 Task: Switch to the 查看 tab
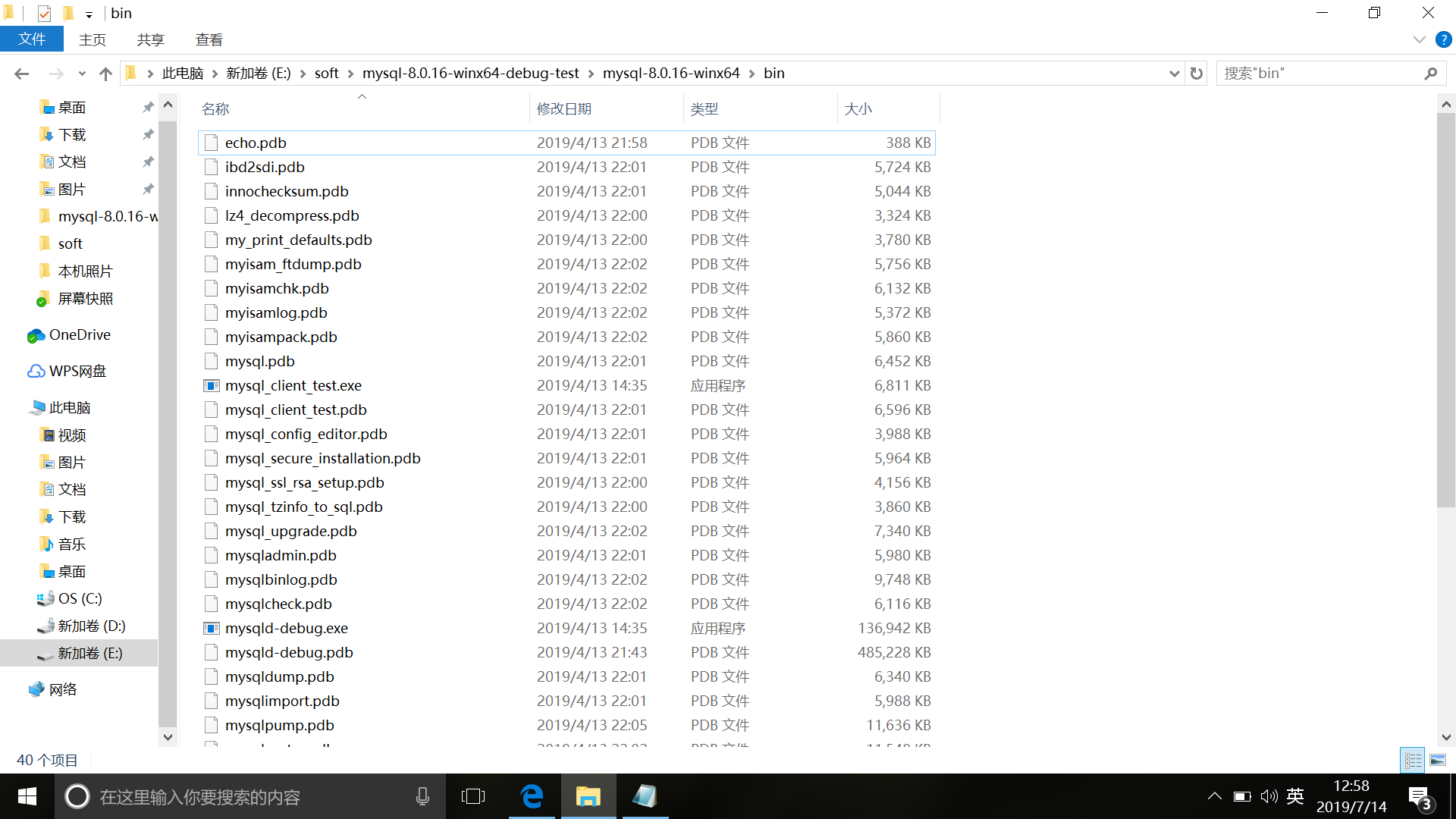[x=209, y=39]
